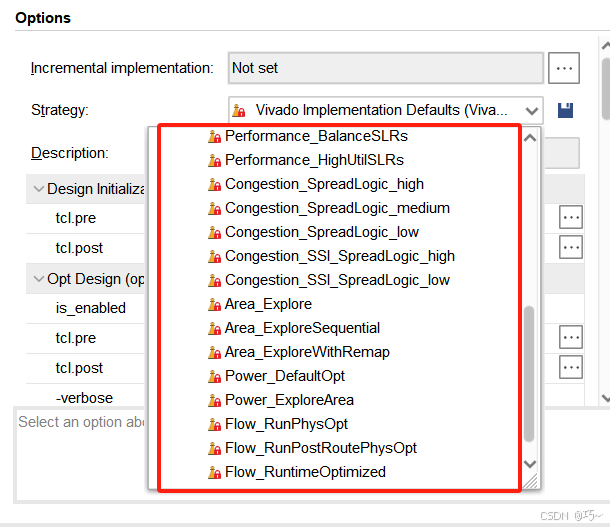Click lock icon beside Congestion_SpreadLogic_low

(214, 233)
